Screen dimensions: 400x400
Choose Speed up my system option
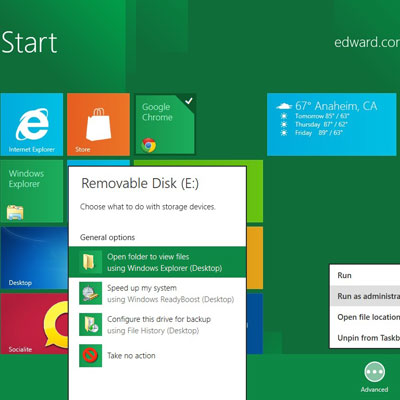(157, 293)
